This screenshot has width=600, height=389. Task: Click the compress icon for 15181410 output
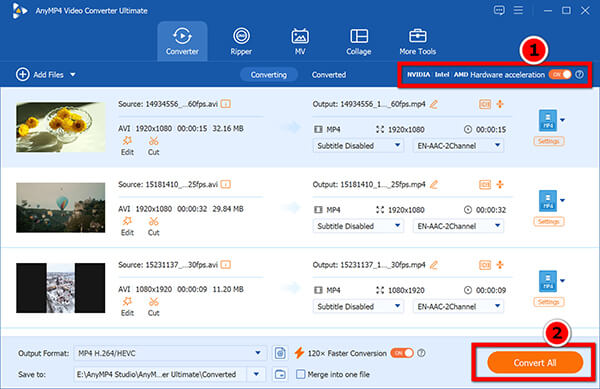pyautogui.click(x=500, y=184)
